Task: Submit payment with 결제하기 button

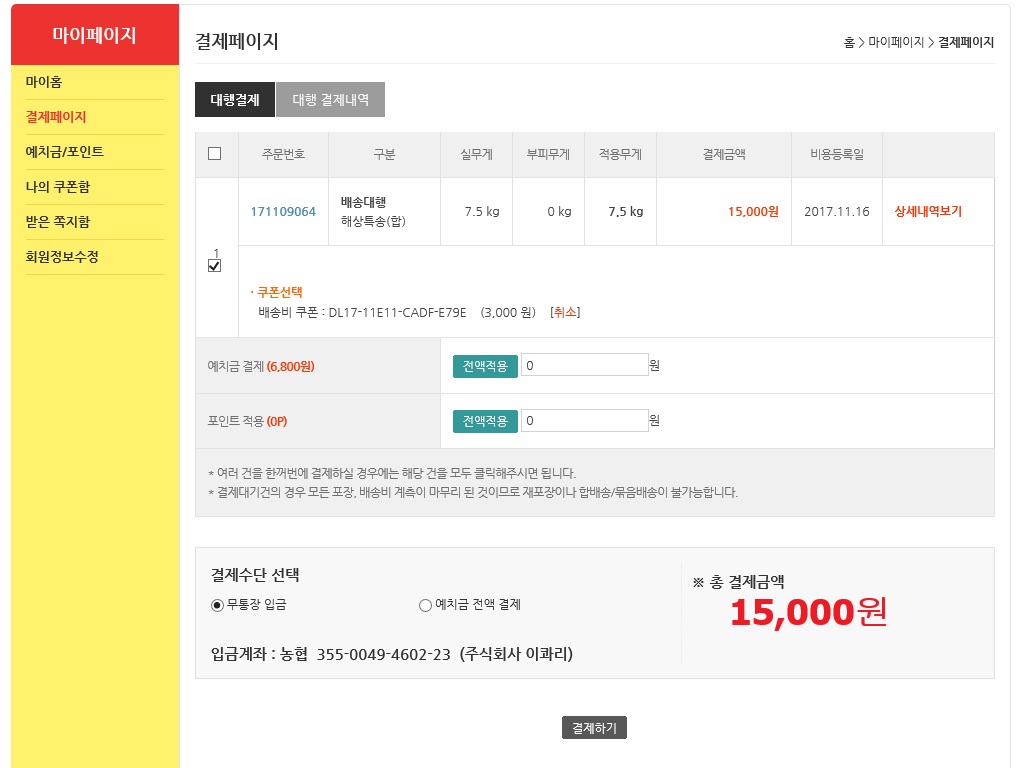Action: [x=594, y=728]
